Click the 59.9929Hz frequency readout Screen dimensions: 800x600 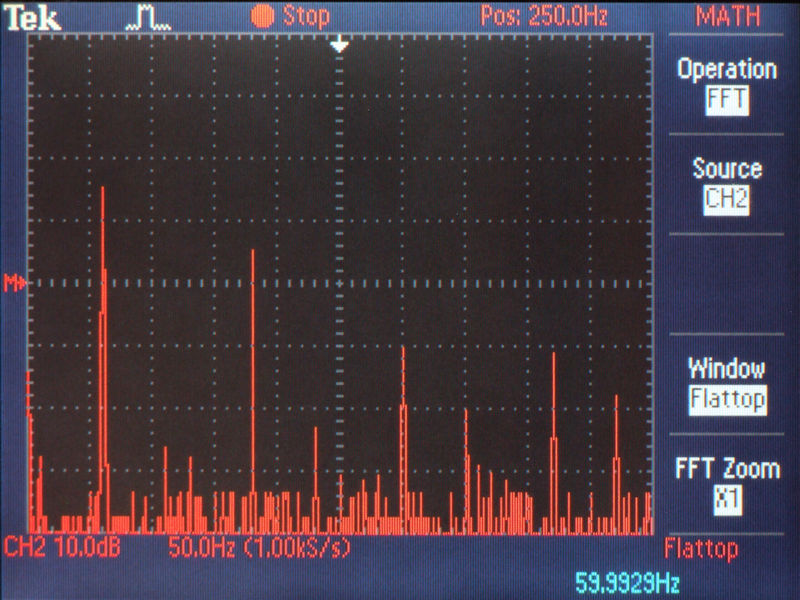click(627, 581)
